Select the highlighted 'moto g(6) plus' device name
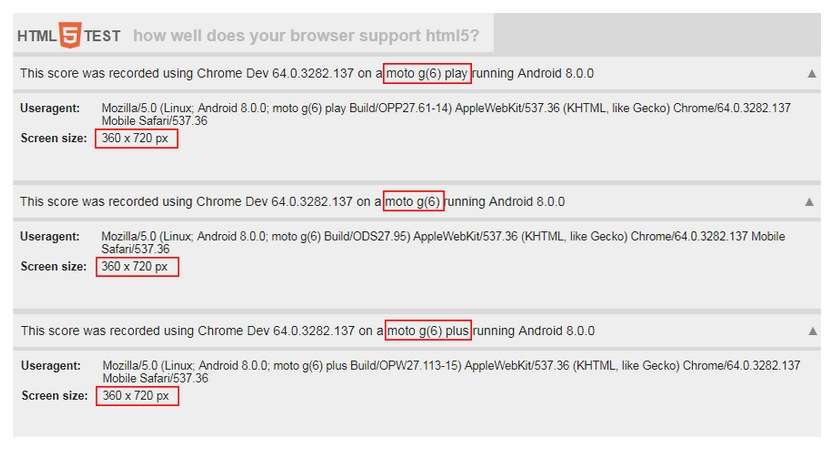 pyautogui.click(x=428, y=331)
